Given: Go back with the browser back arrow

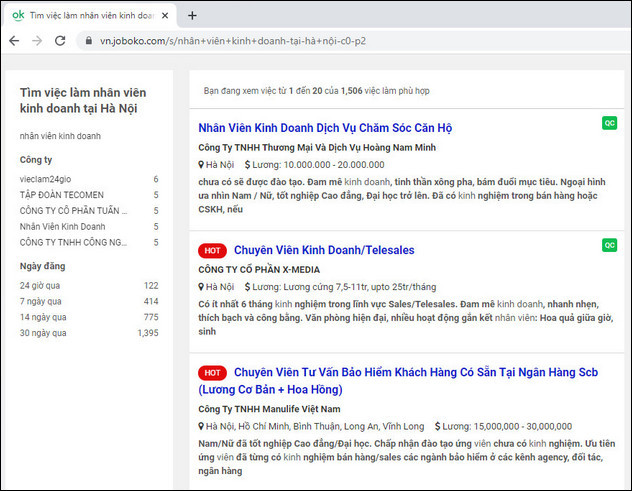Looking at the screenshot, I should (x=14, y=41).
